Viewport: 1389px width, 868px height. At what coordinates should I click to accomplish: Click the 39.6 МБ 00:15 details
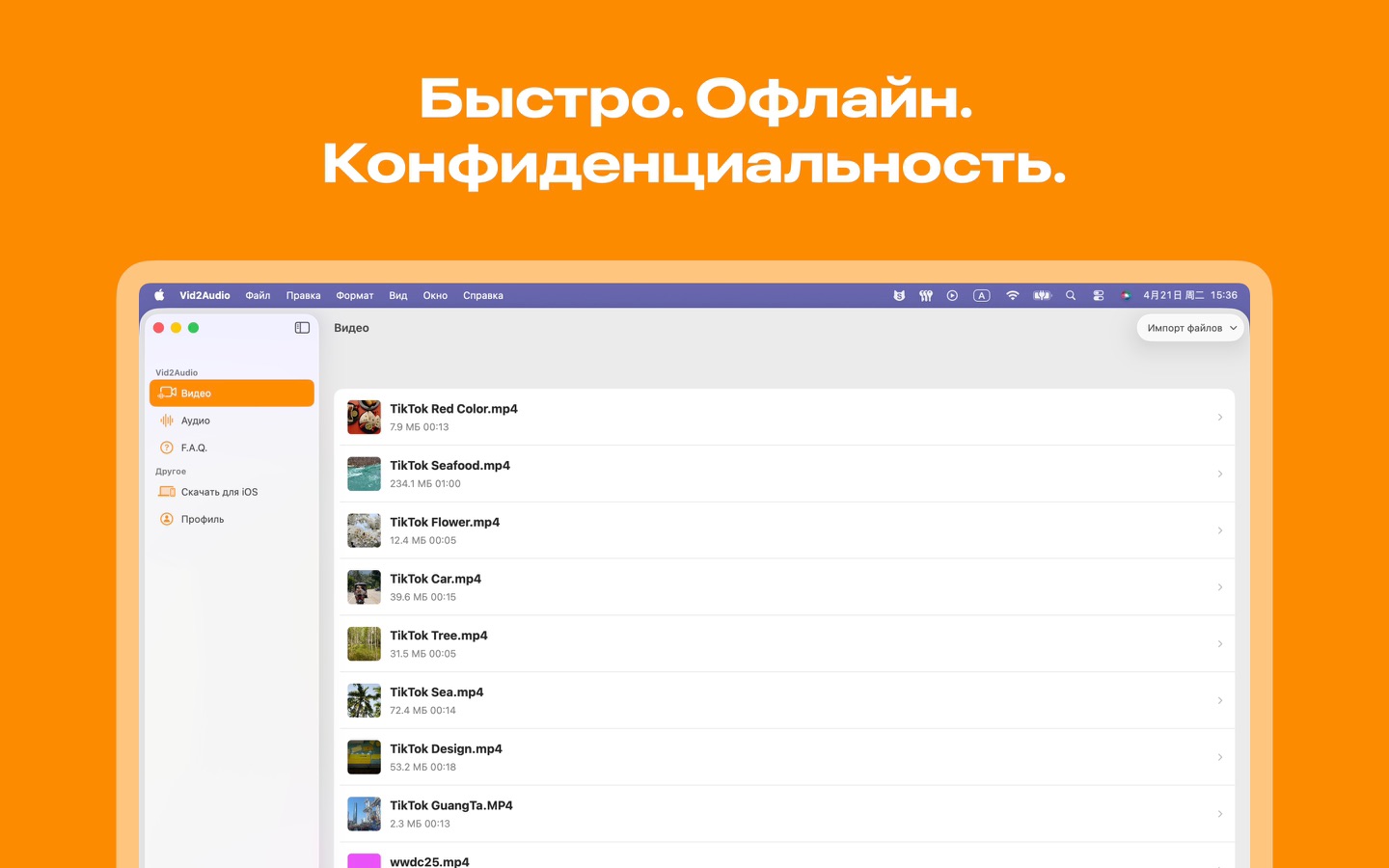tap(423, 597)
